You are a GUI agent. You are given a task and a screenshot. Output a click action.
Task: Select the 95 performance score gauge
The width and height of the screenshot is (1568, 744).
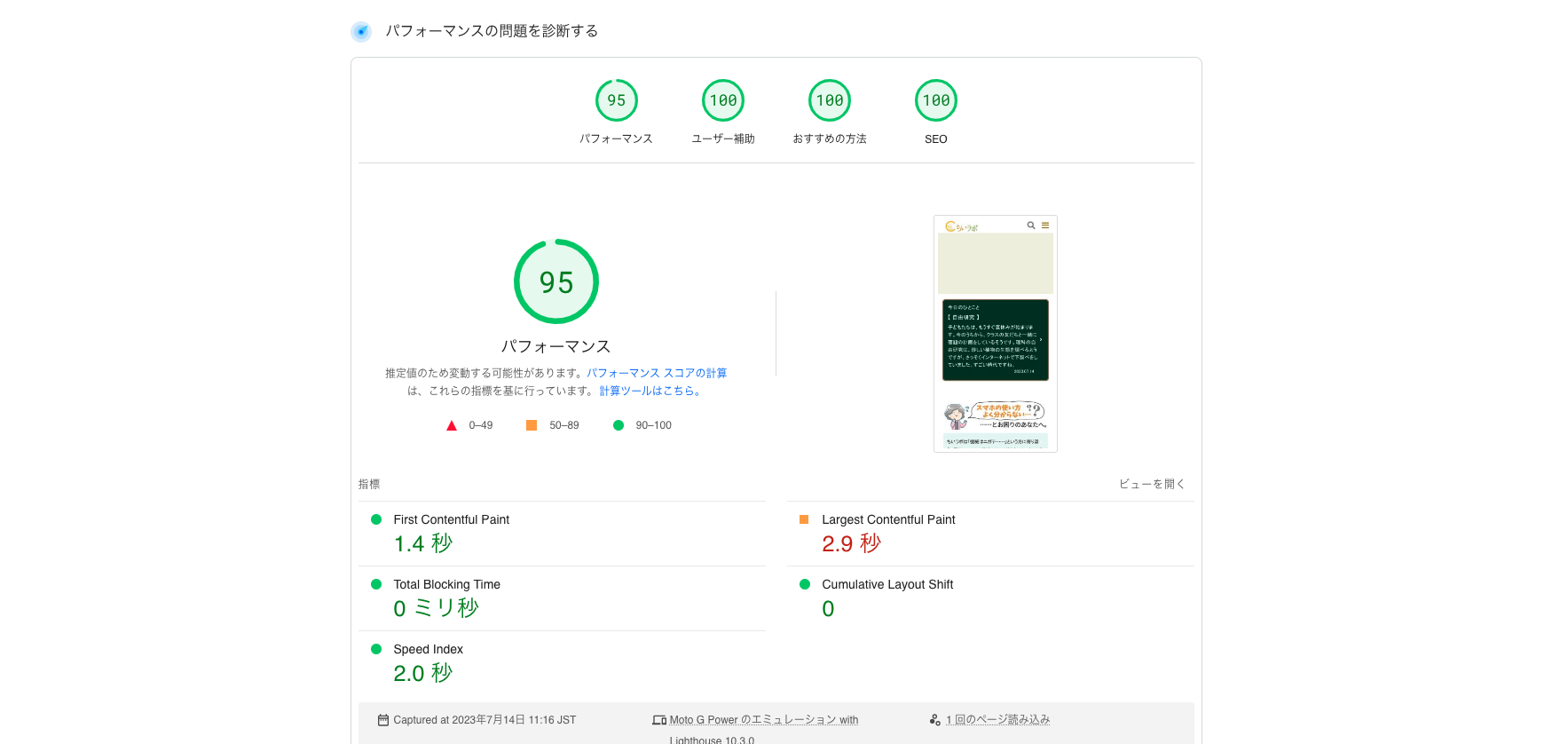(616, 101)
